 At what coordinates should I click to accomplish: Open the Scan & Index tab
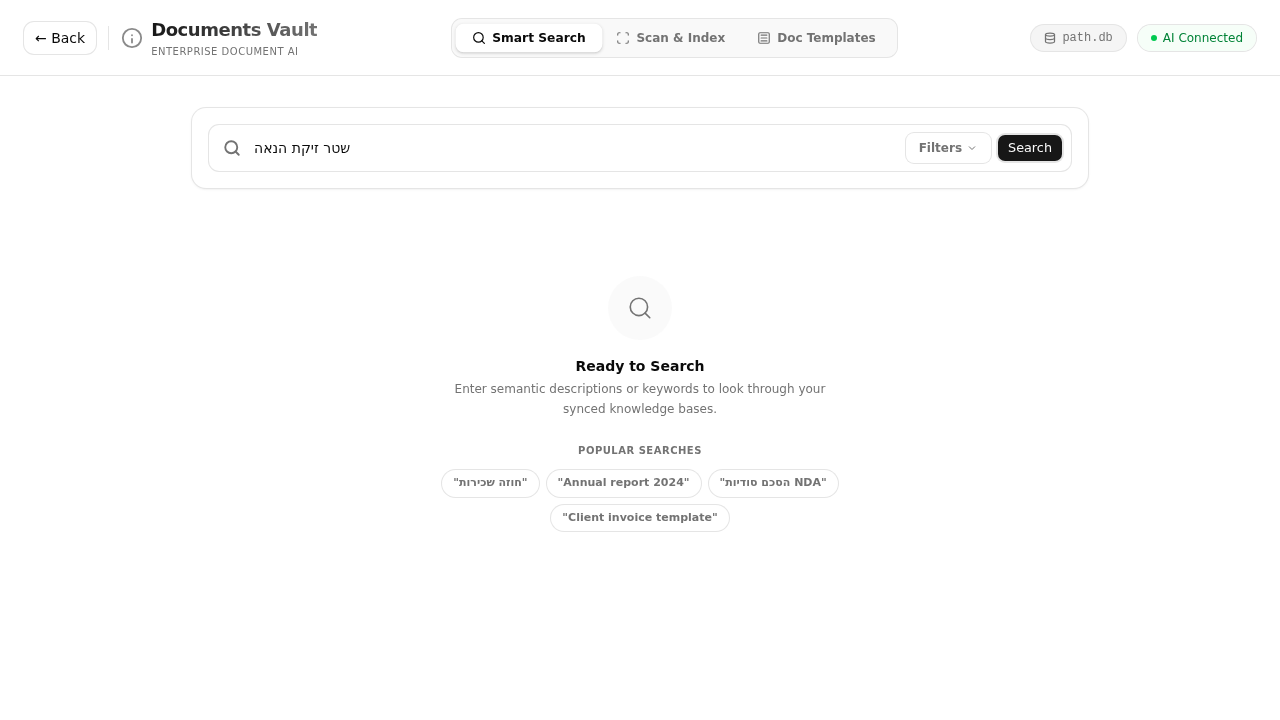[x=671, y=38]
